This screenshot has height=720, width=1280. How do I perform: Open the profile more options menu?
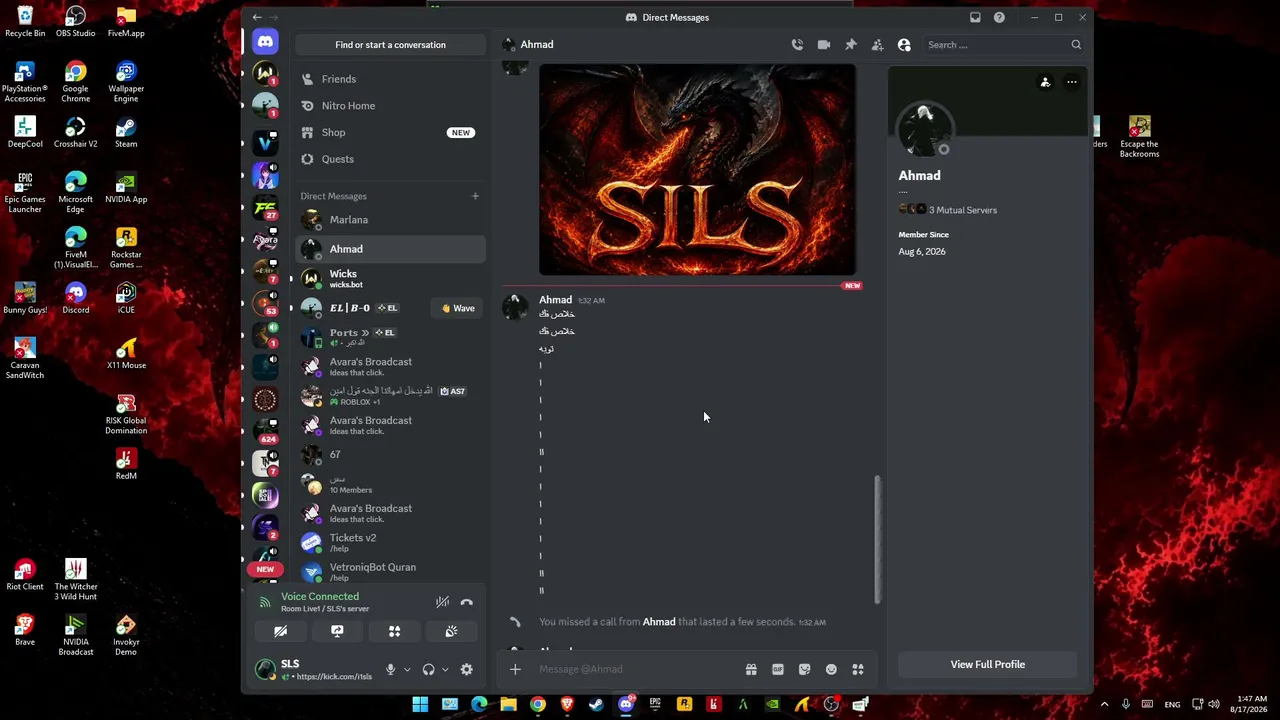(1071, 82)
